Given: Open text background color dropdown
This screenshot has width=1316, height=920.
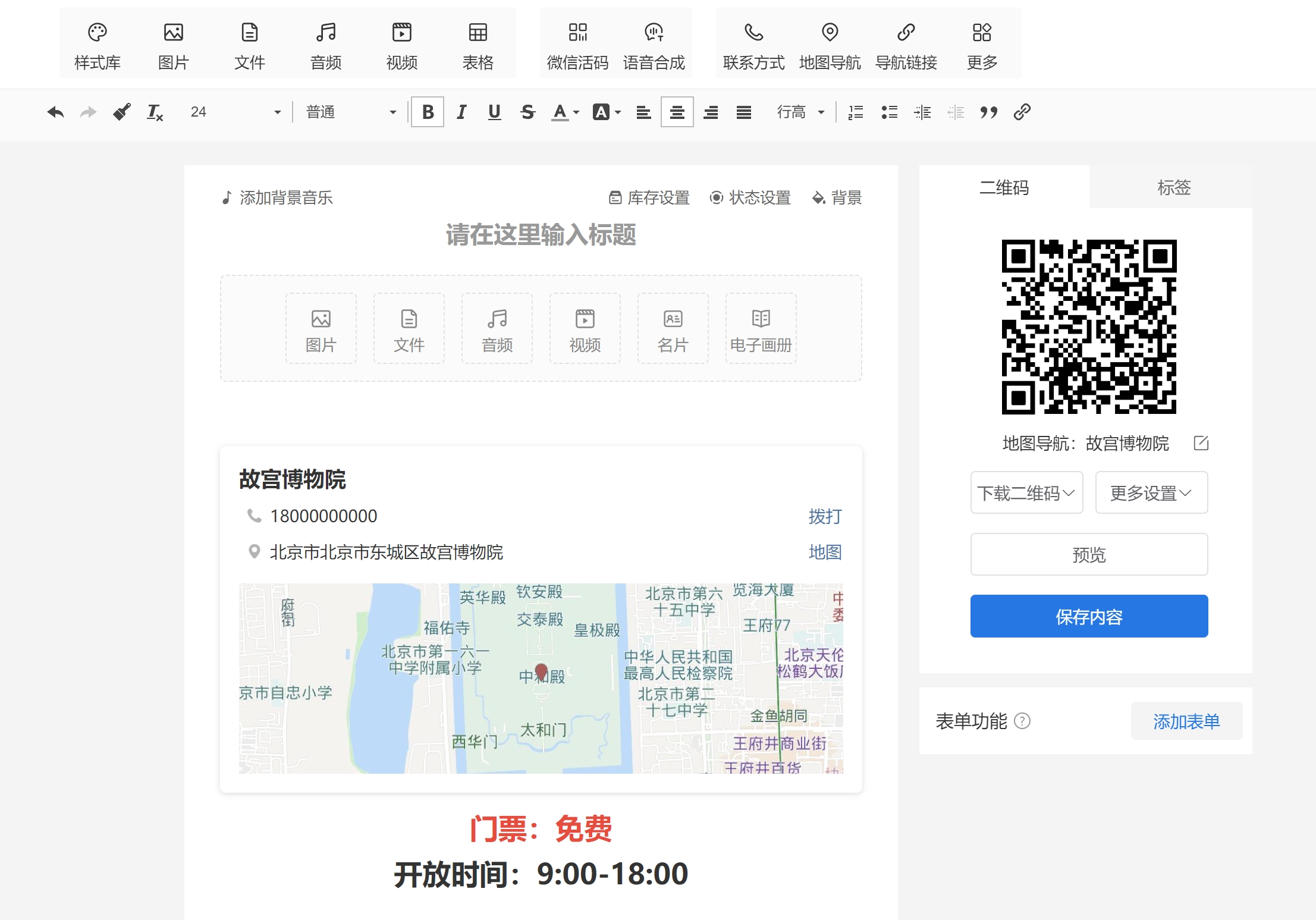Looking at the screenshot, I should pyautogui.click(x=617, y=112).
